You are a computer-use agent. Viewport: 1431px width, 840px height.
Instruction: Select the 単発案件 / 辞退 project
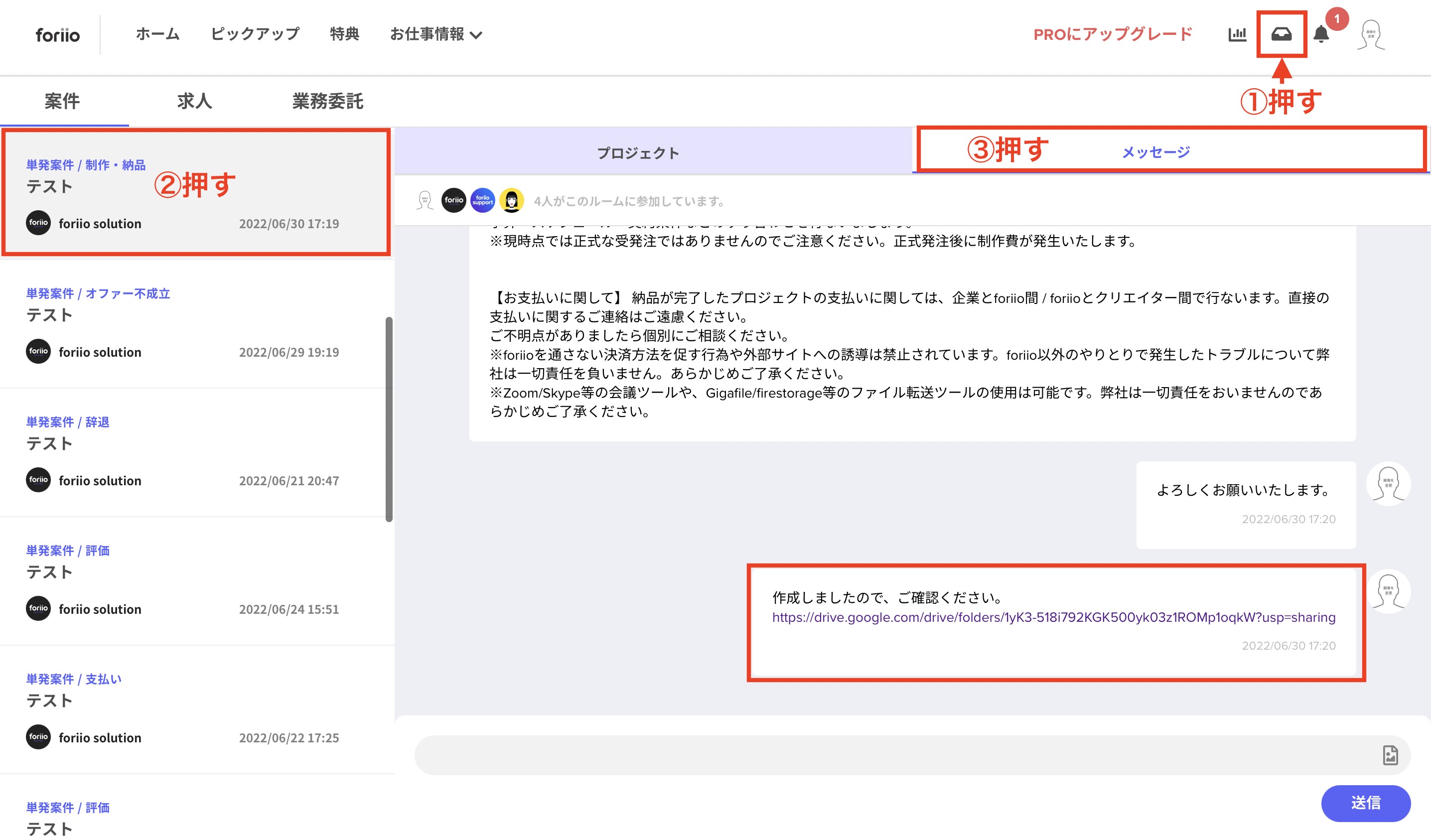(196, 453)
